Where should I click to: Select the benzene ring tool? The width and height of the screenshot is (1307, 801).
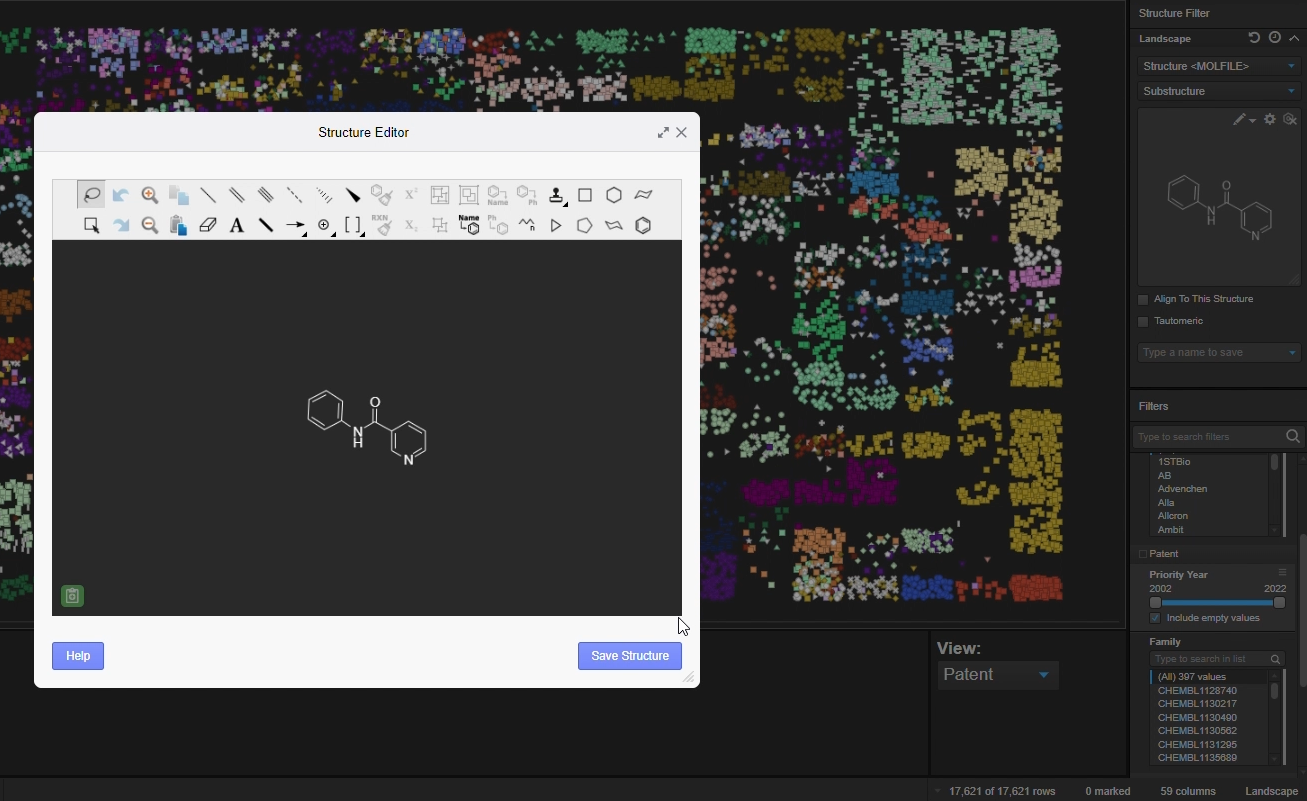pos(643,226)
